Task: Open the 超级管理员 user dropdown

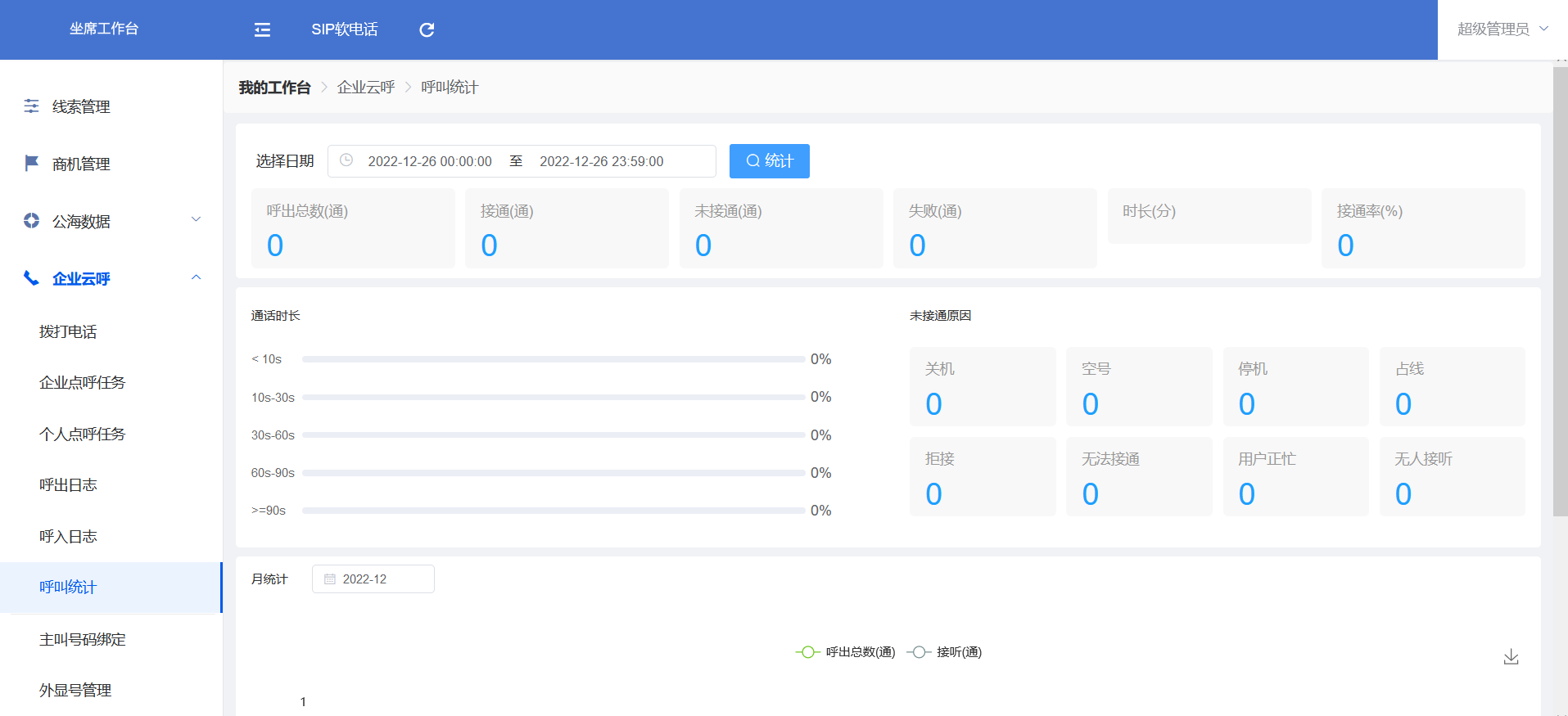Action: coord(1502,29)
